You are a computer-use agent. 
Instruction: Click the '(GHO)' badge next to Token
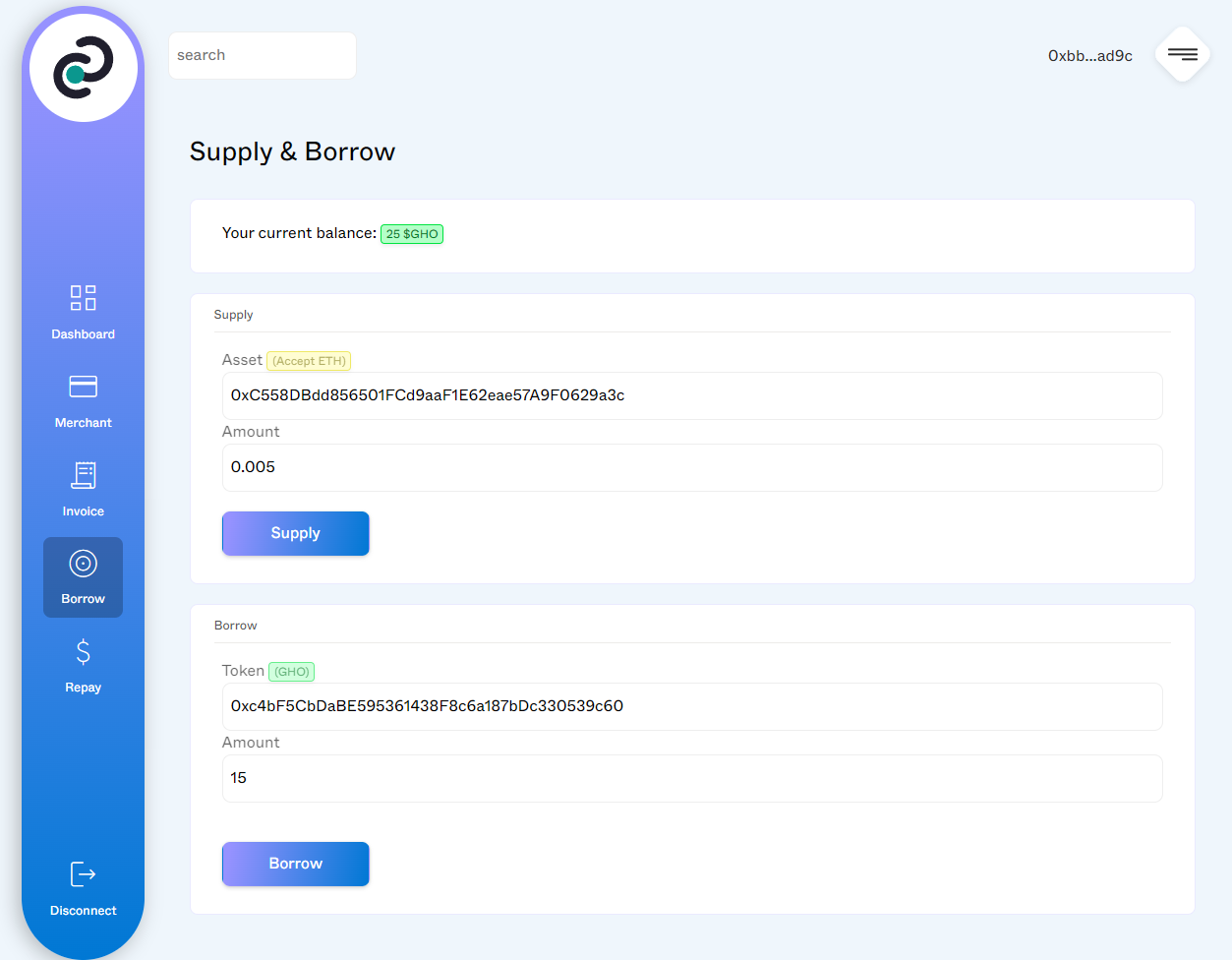click(x=291, y=671)
